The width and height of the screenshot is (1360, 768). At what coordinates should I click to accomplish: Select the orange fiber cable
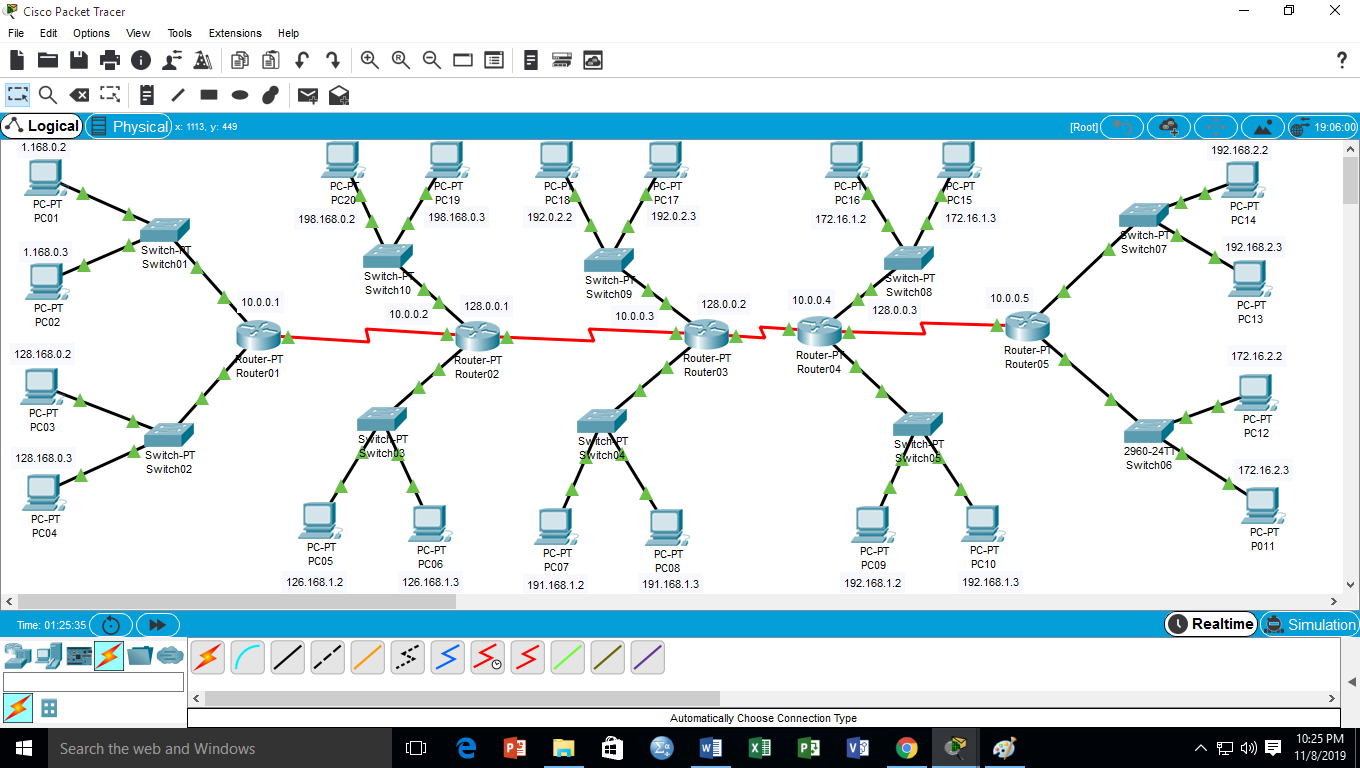(x=368, y=657)
